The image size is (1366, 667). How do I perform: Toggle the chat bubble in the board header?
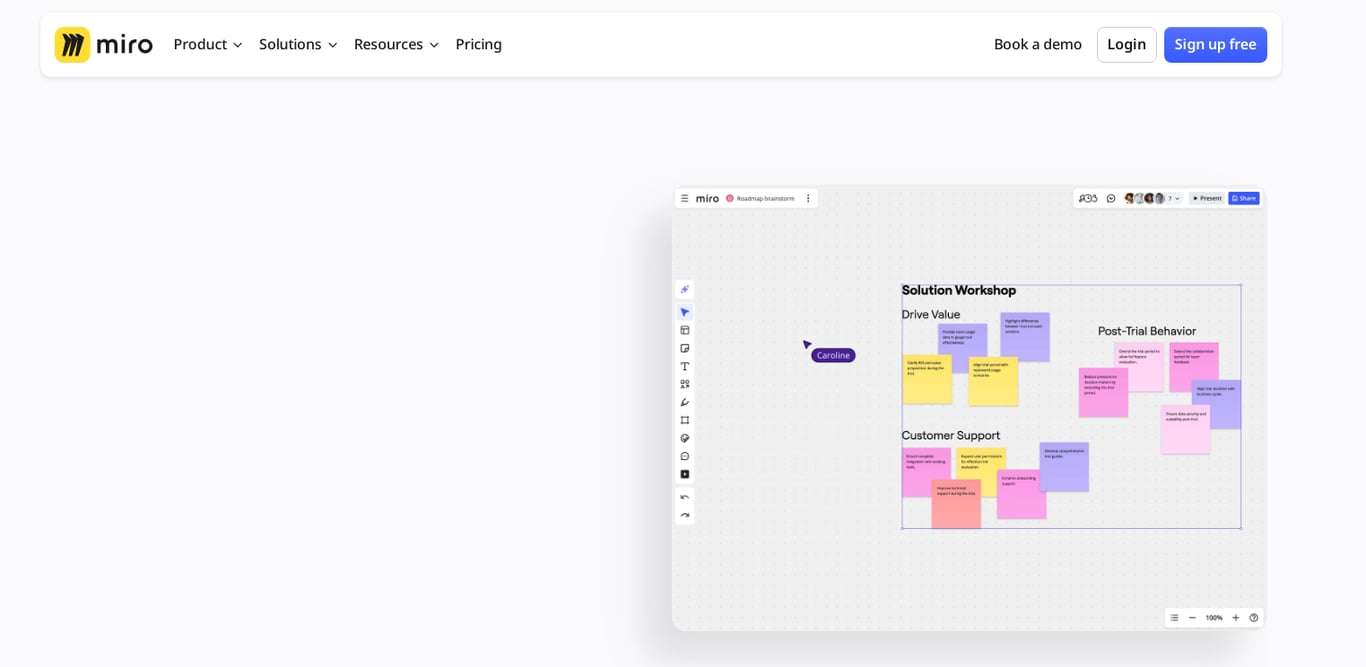(1110, 197)
